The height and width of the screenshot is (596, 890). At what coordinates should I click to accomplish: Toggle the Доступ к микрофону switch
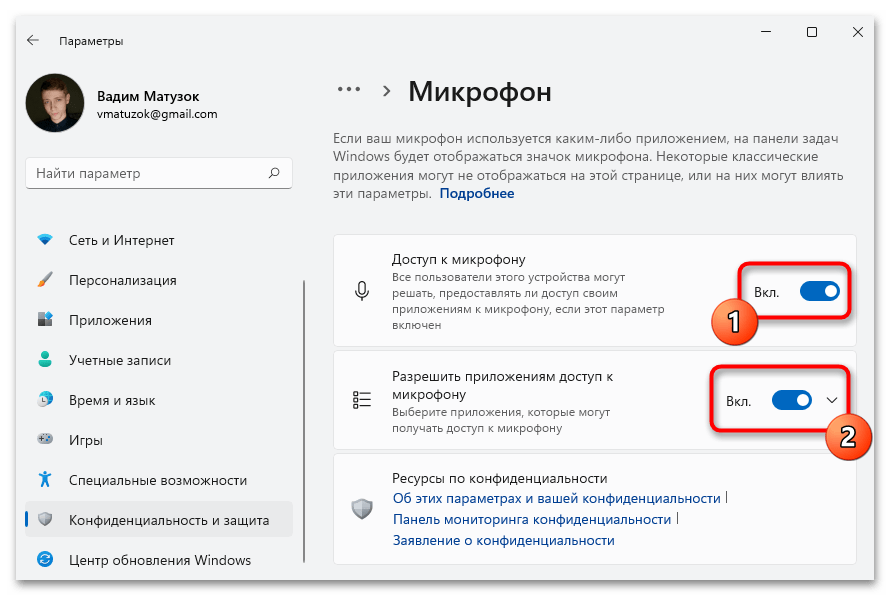819,292
